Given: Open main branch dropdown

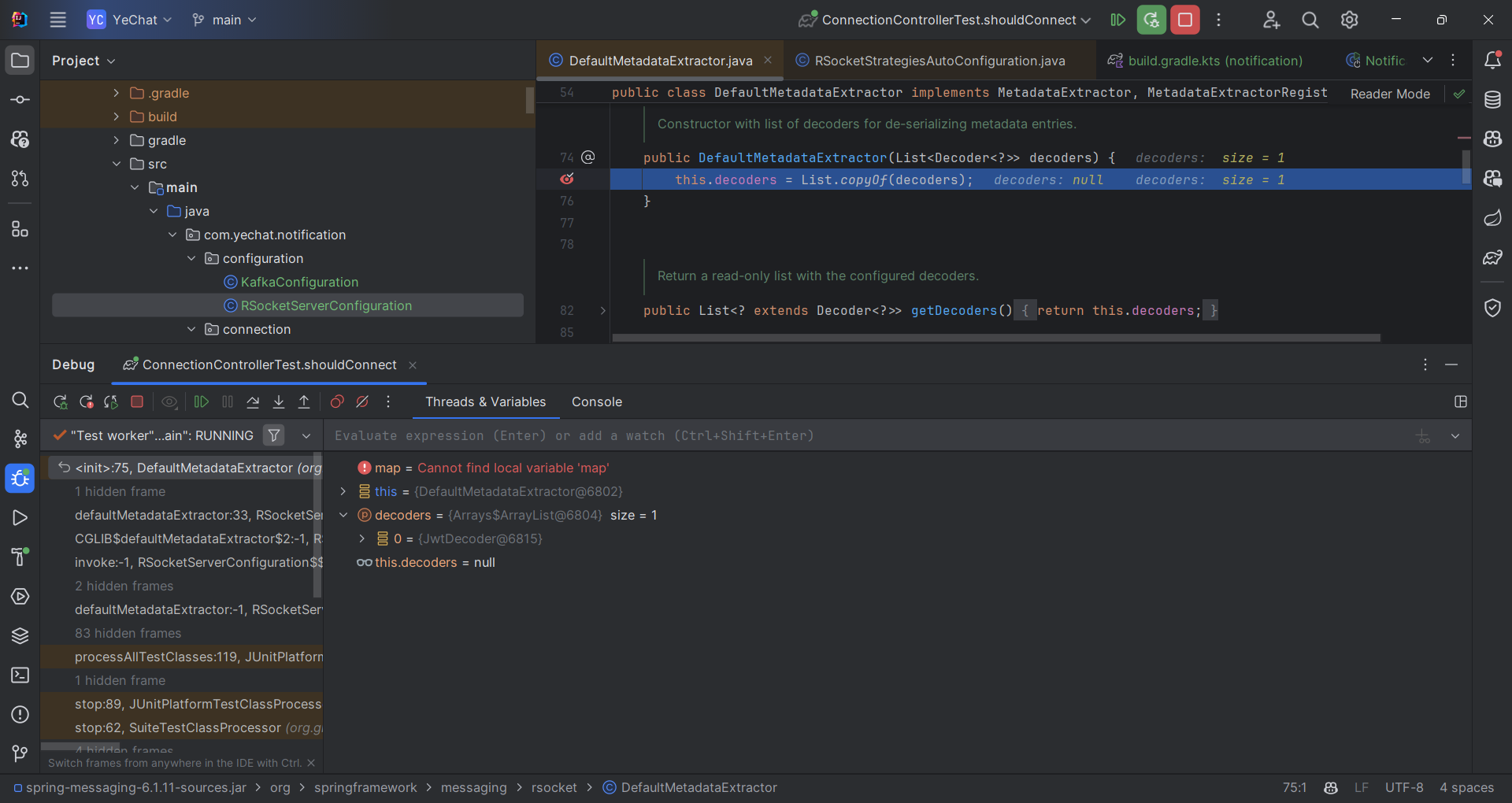Looking at the screenshot, I should click(x=224, y=20).
